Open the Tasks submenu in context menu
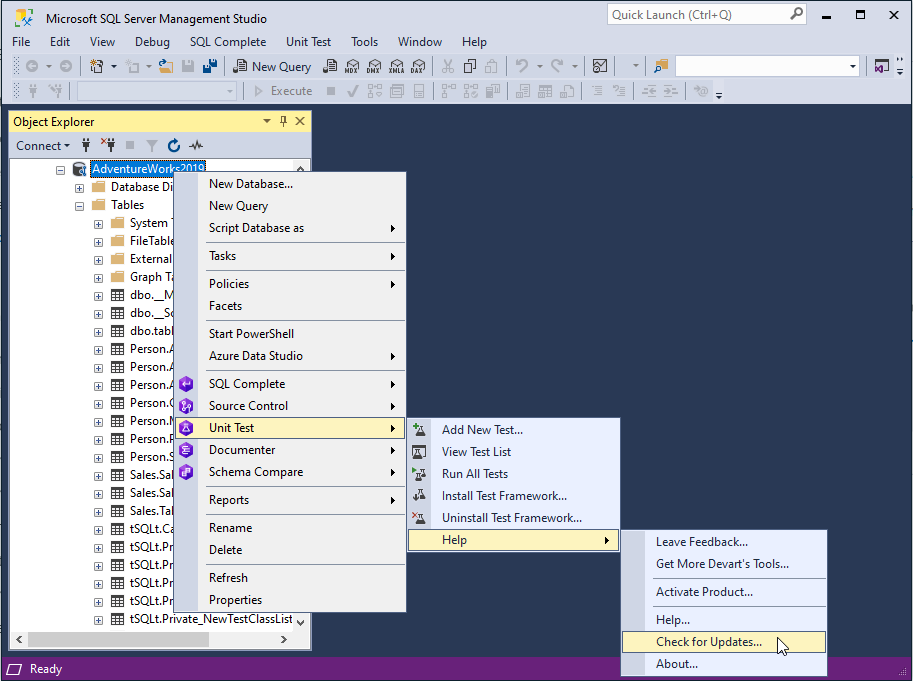This screenshot has height=681, width=913. tap(289, 256)
